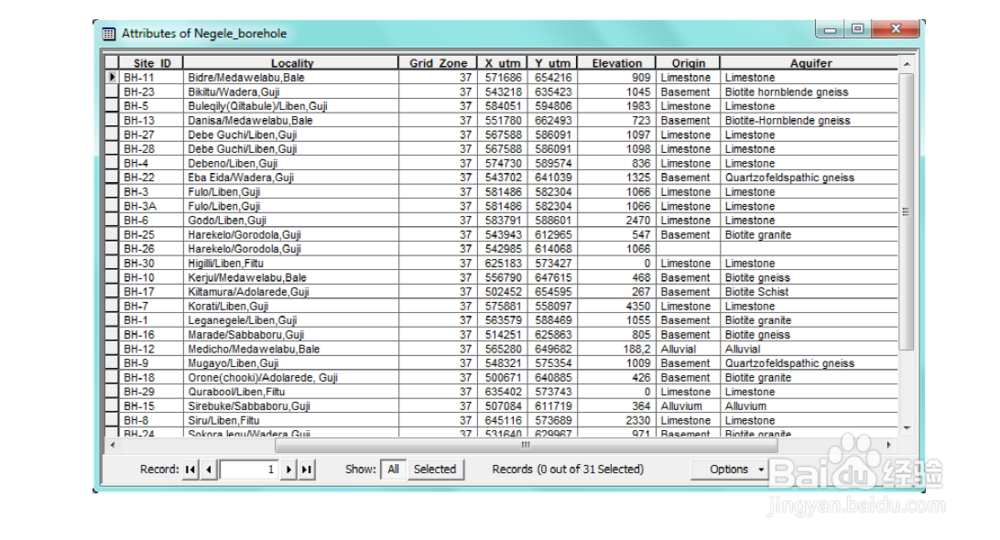The image size is (1000, 540).
Task: Select row marker box for BH-22
Action: coord(112,177)
